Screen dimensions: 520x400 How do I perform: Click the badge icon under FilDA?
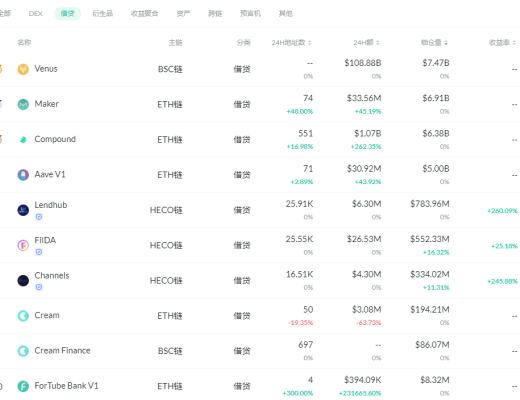pos(39,252)
